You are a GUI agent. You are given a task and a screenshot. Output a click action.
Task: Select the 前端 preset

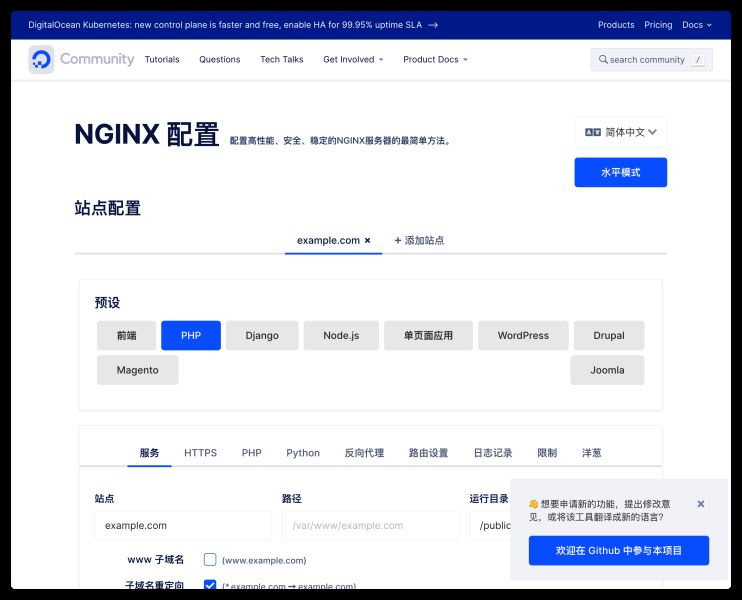click(x=126, y=335)
